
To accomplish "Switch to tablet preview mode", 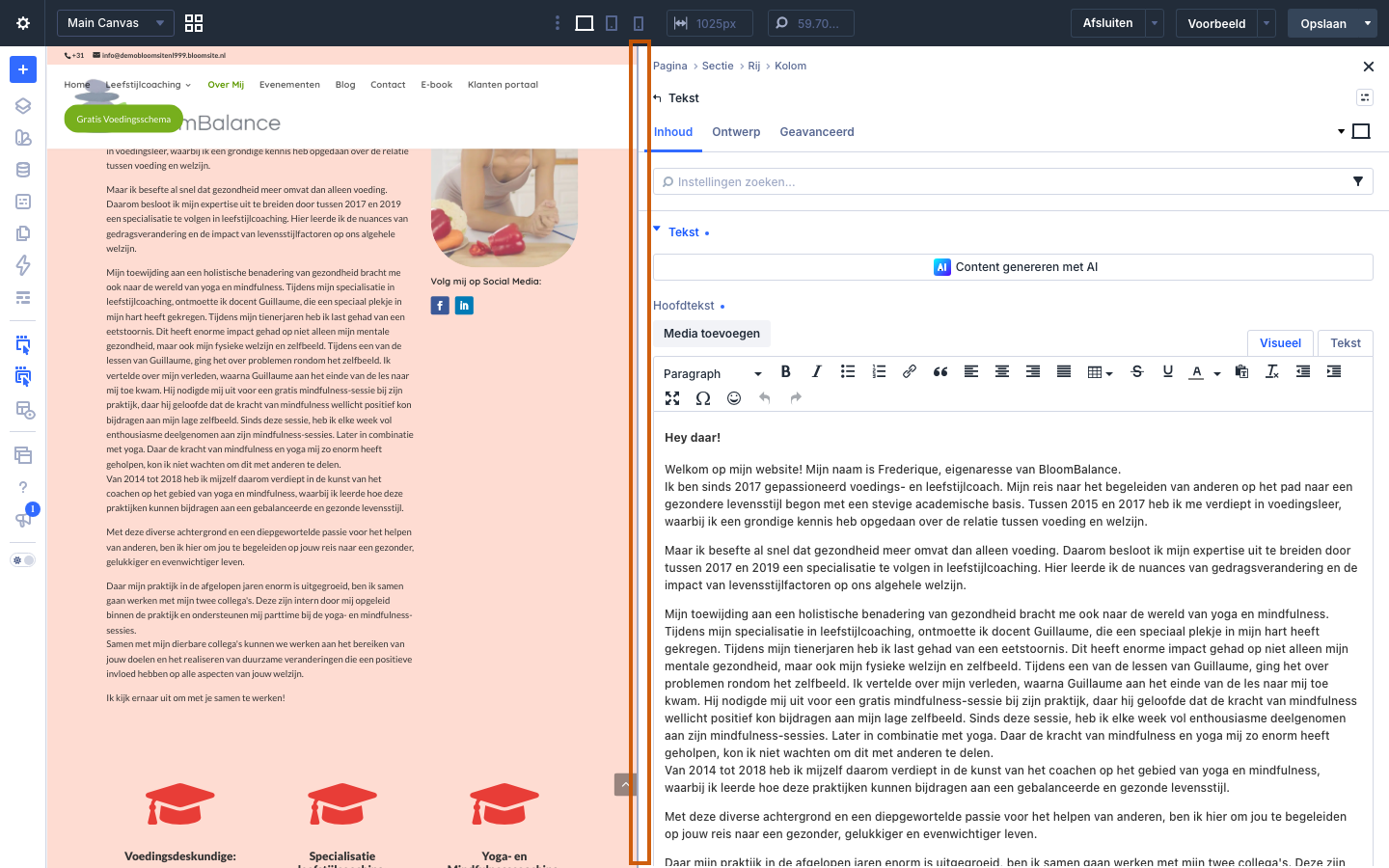I will click(612, 23).
